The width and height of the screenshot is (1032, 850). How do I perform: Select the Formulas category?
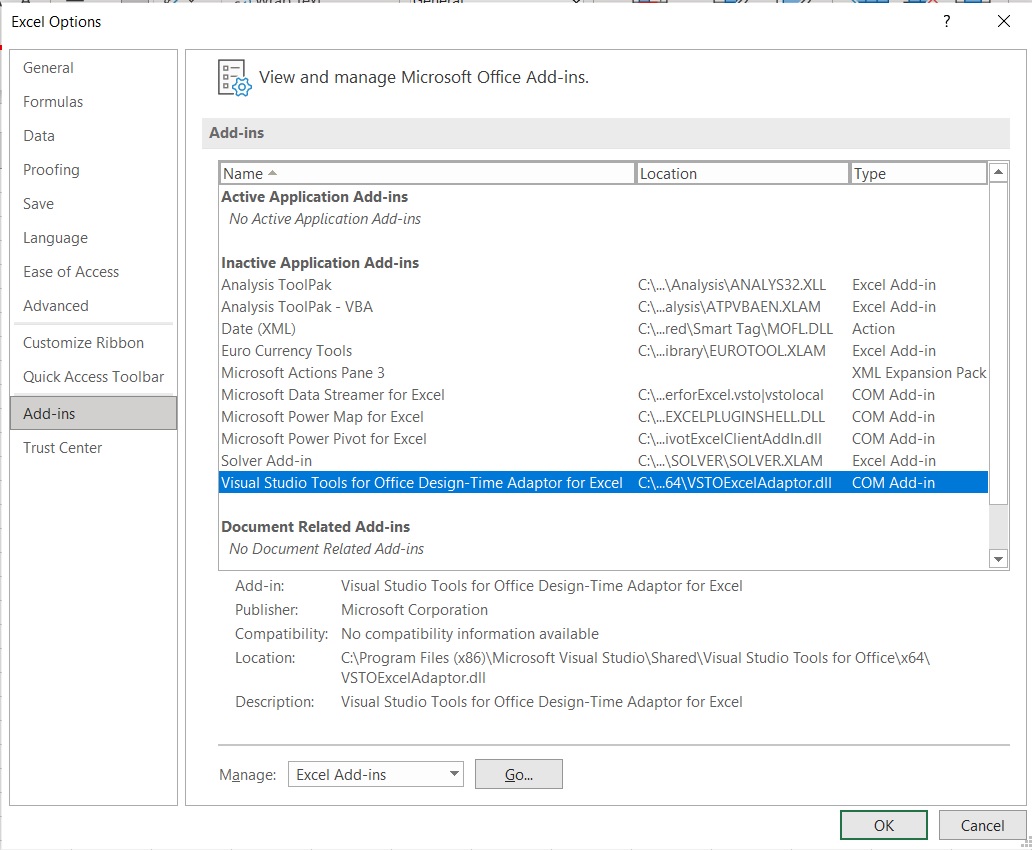point(53,101)
